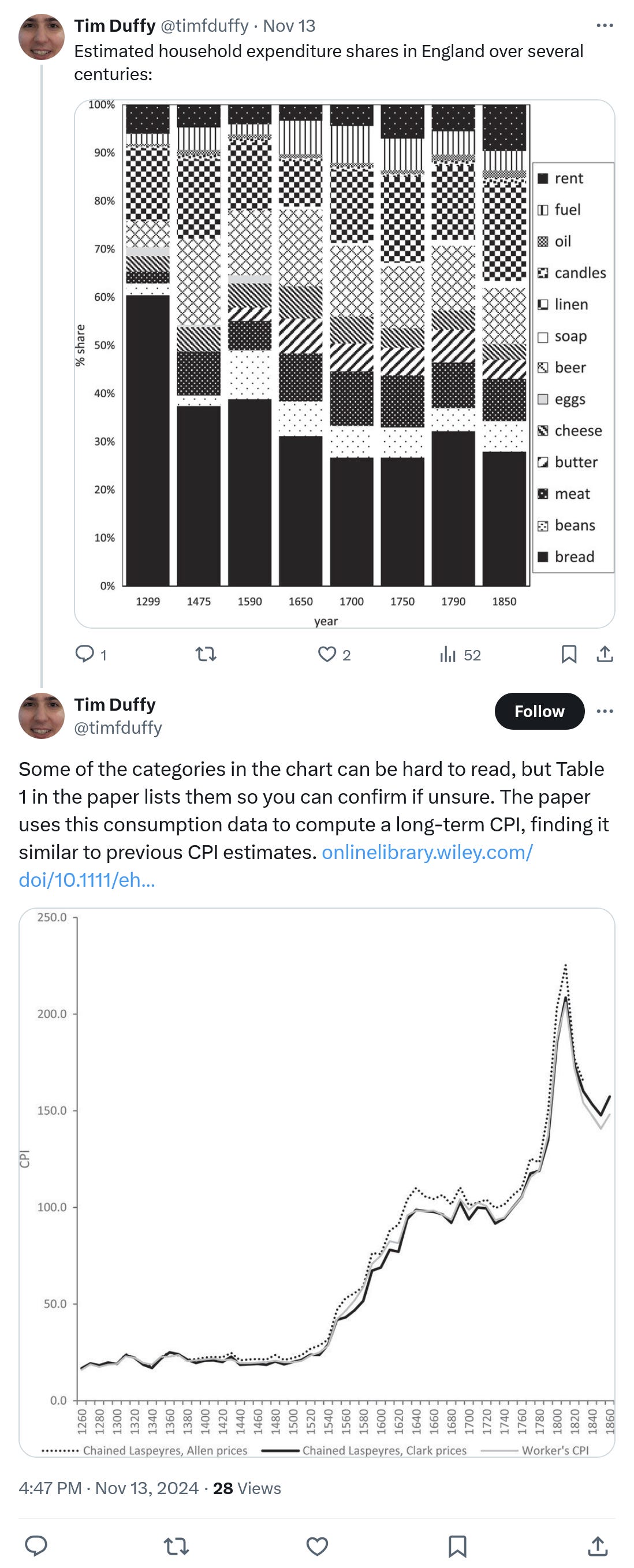Image resolution: width=634 pixels, height=1568 pixels.
Task: Bookmark the main tweet at bottom
Action: click(x=457, y=1545)
